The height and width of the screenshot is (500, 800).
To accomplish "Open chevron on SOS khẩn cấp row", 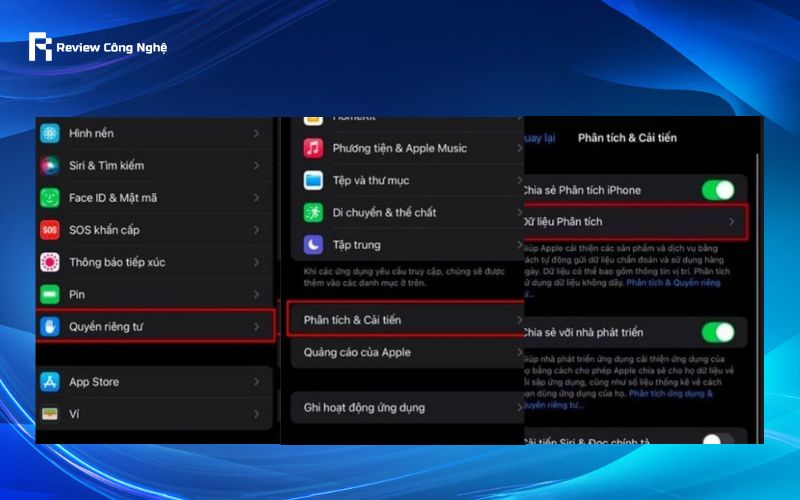I will tap(257, 230).
